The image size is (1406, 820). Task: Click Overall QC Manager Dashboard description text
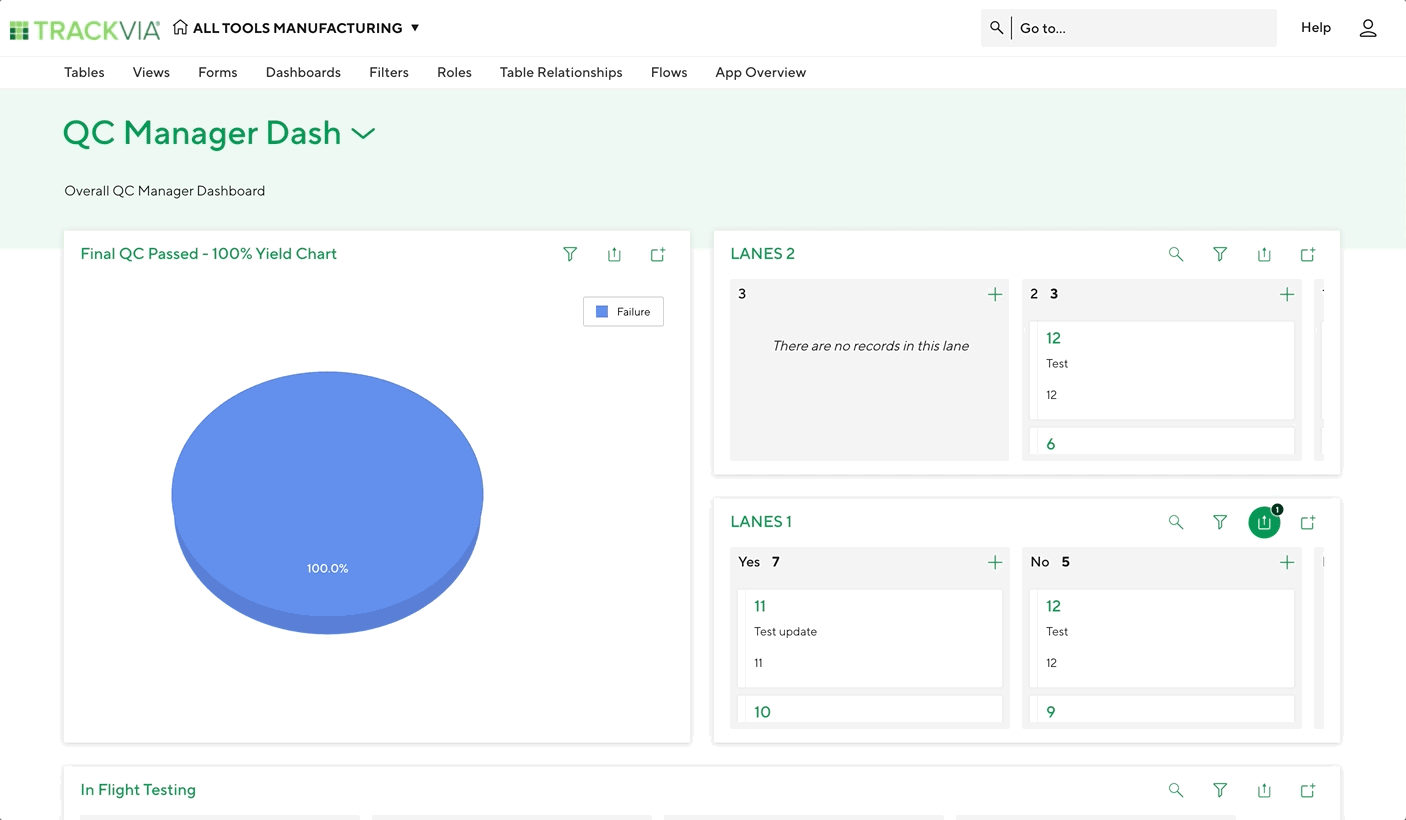(165, 191)
